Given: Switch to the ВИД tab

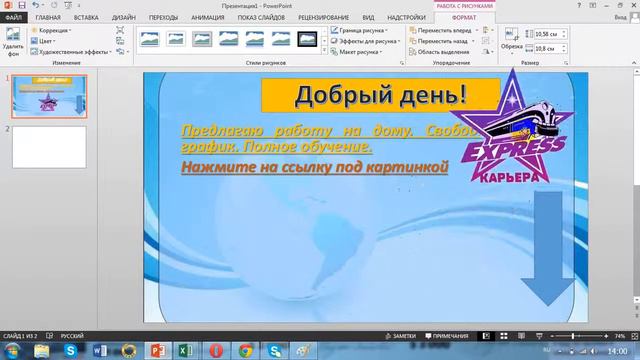Looking at the screenshot, I should click(368, 18).
